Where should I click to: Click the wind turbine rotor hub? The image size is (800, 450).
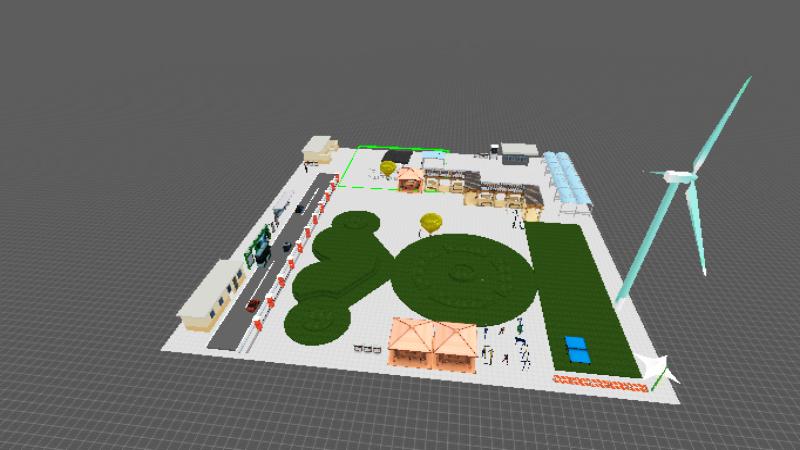(x=682, y=176)
